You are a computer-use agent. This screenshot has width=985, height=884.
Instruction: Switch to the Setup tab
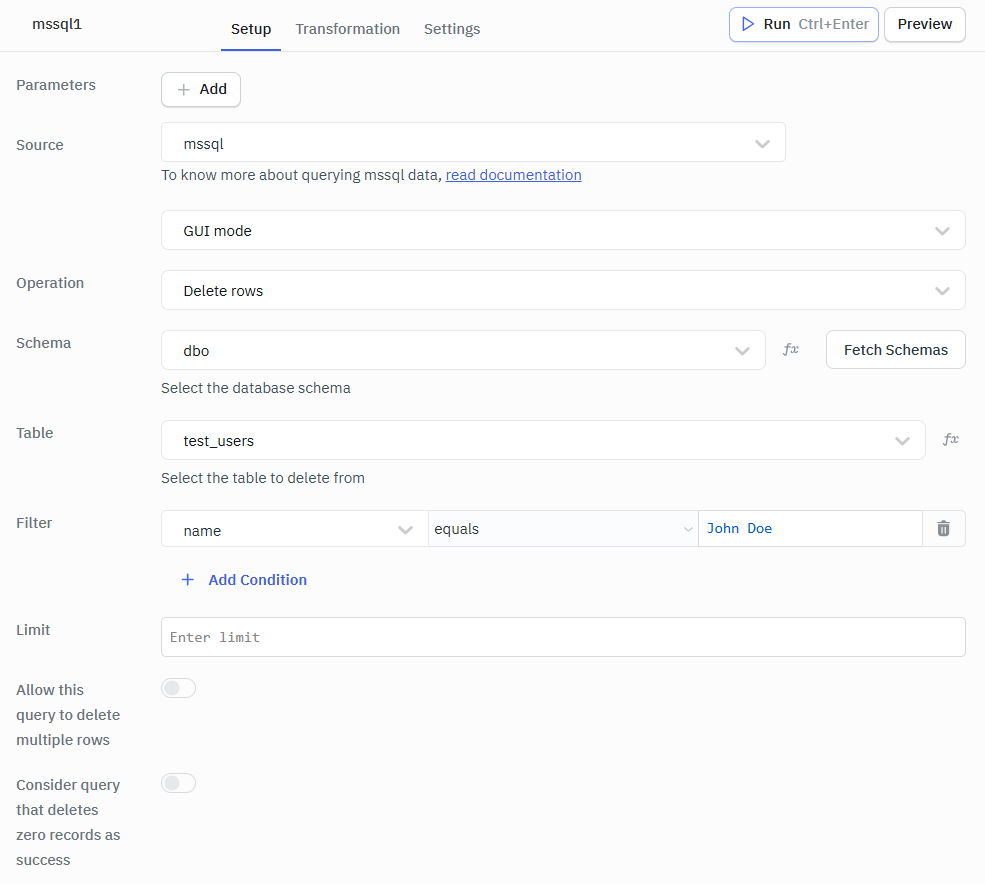point(251,29)
